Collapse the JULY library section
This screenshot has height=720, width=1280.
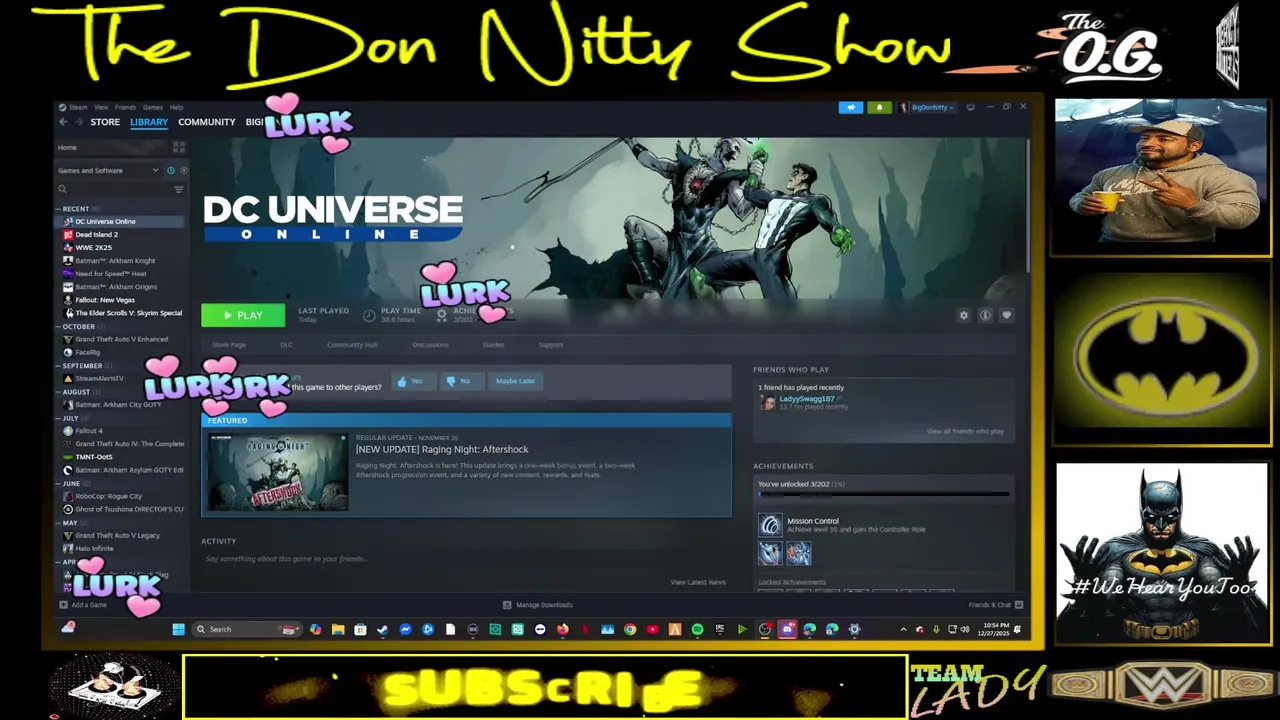coord(59,418)
